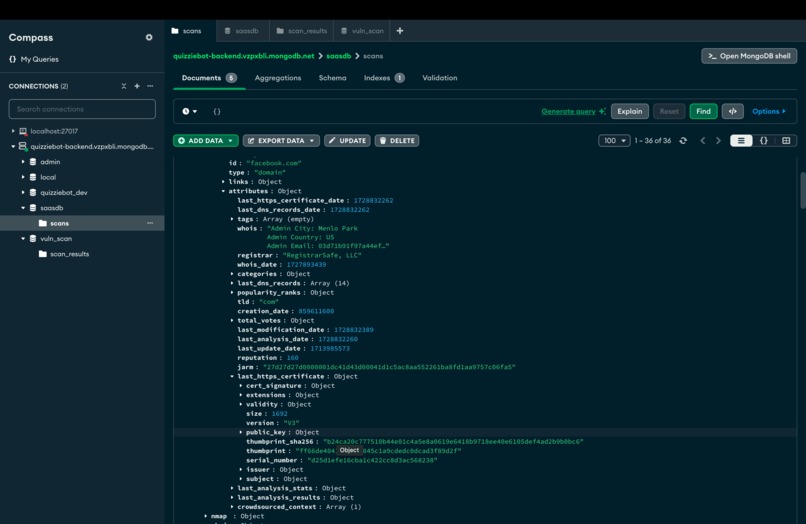
Task: Refresh the document list
Action: click(x=683, y=140)
